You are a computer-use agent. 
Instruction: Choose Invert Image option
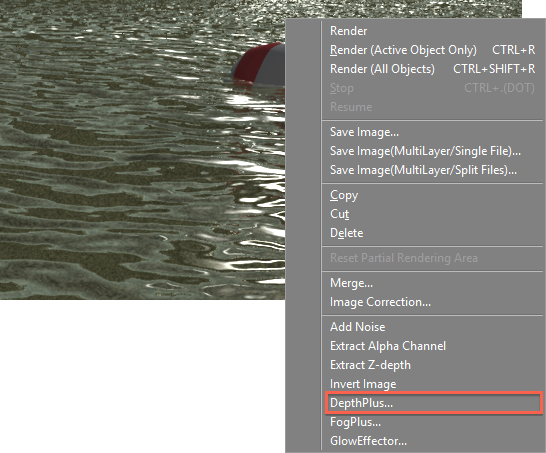pyautogui.click(x=432, y=384)
